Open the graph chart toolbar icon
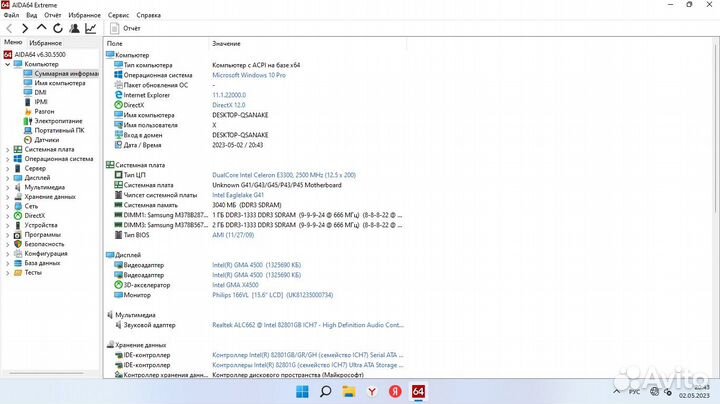Screen dimensions: 720x404 click(91, 28)
